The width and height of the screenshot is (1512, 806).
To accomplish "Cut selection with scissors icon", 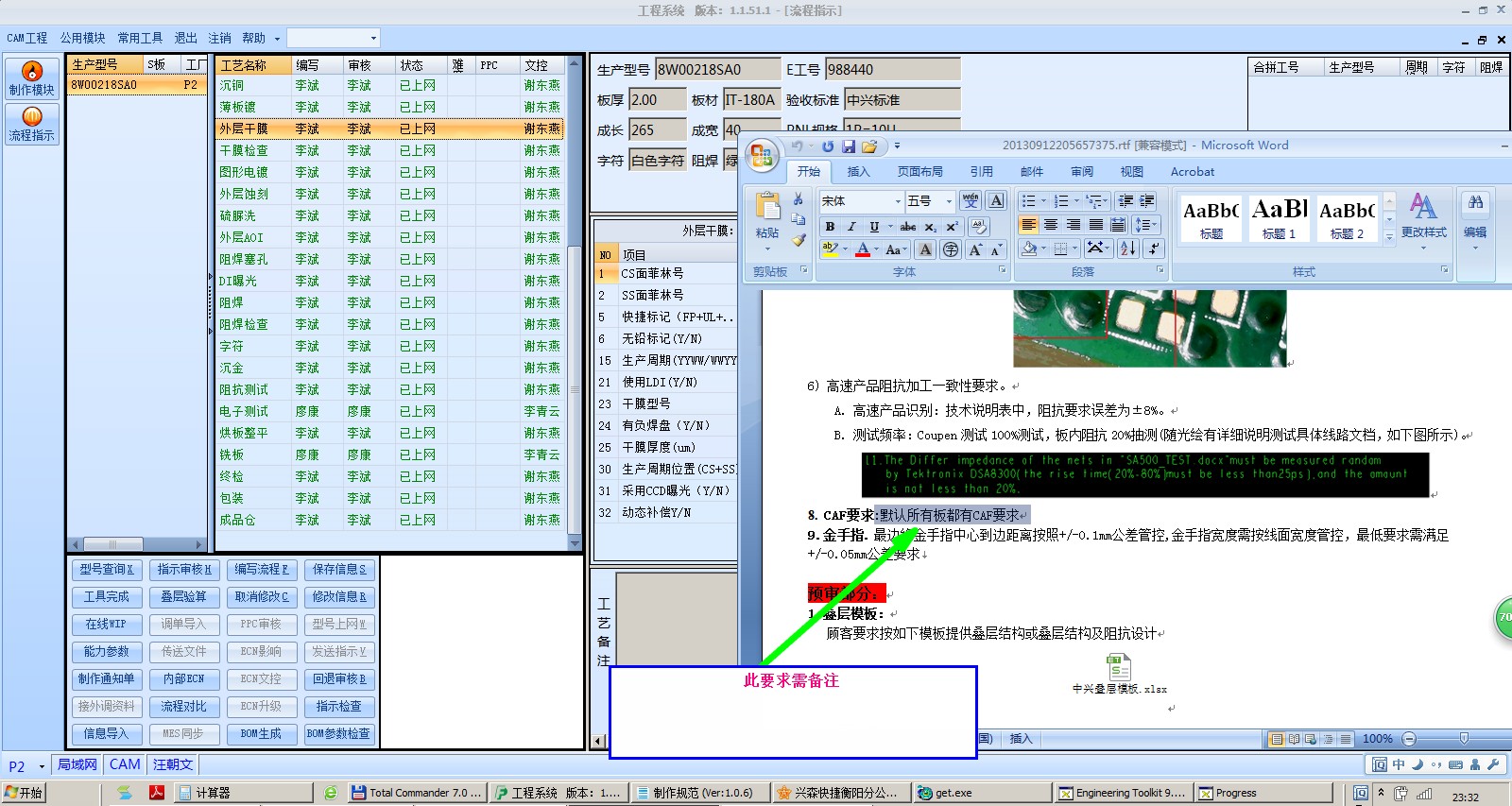I will (799, 199).
